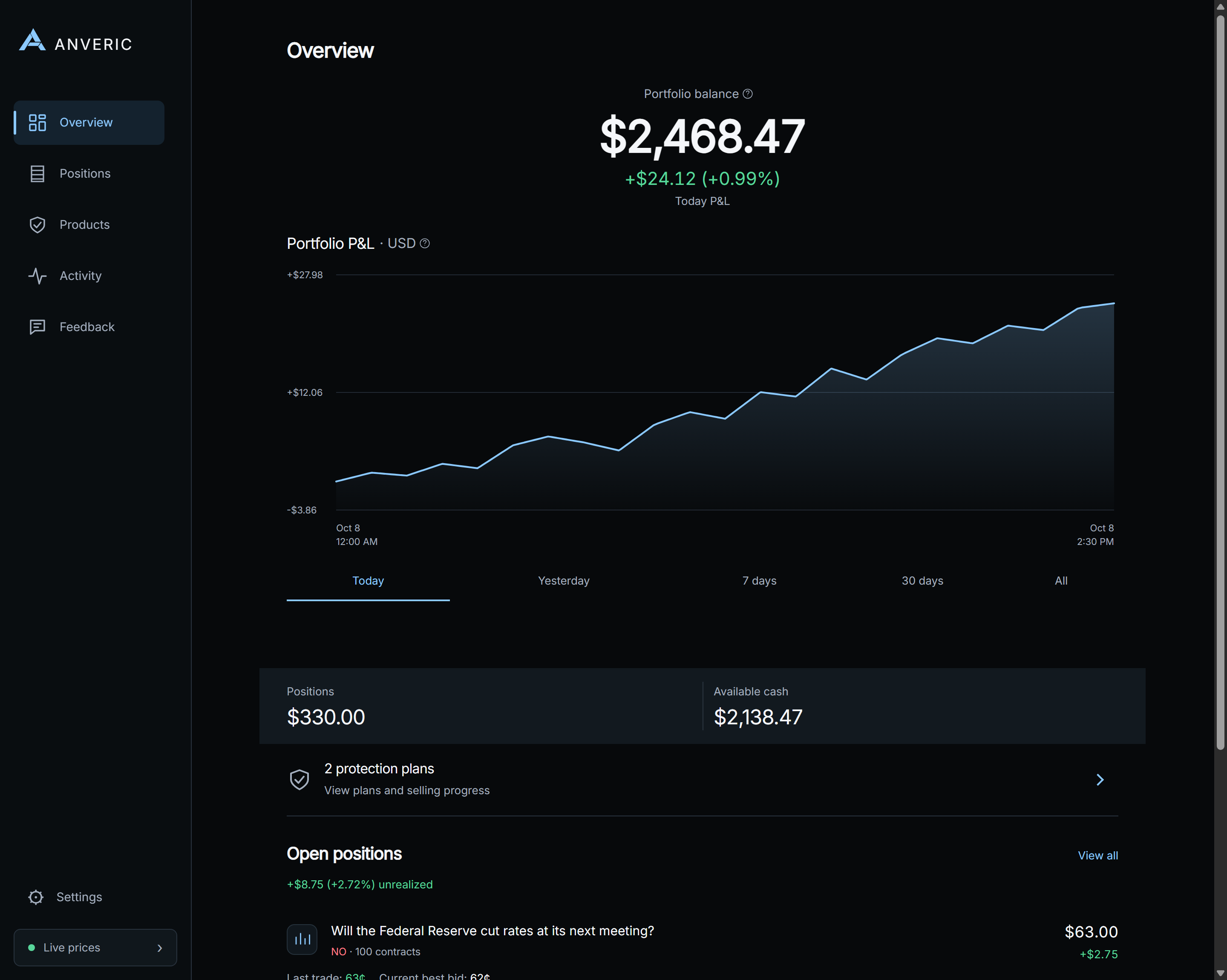
Task: Expand the Live prices chevron
Action: pyautogui.click(x=160, y=948)
